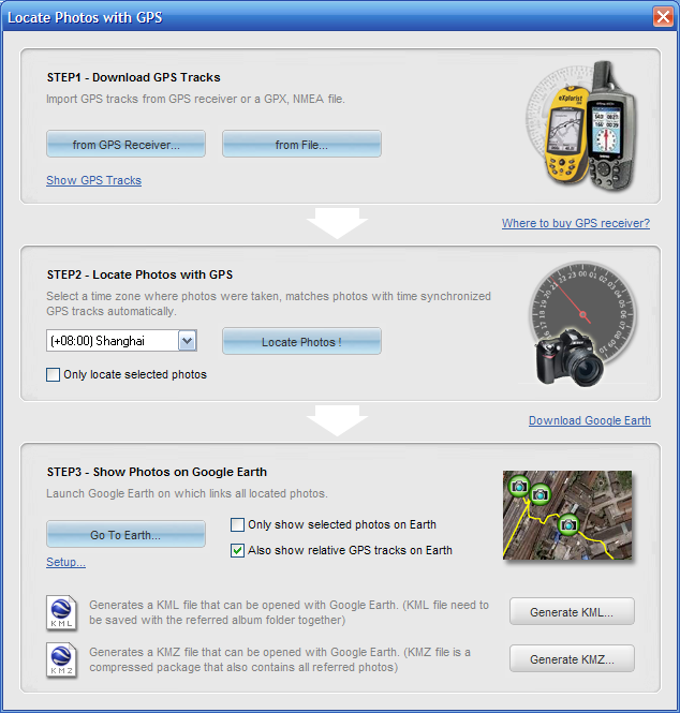Import tracks from GPS Receiver
The width and height of the screenshot is (680, 713).
pyautogui.click(x=126, y=144)
